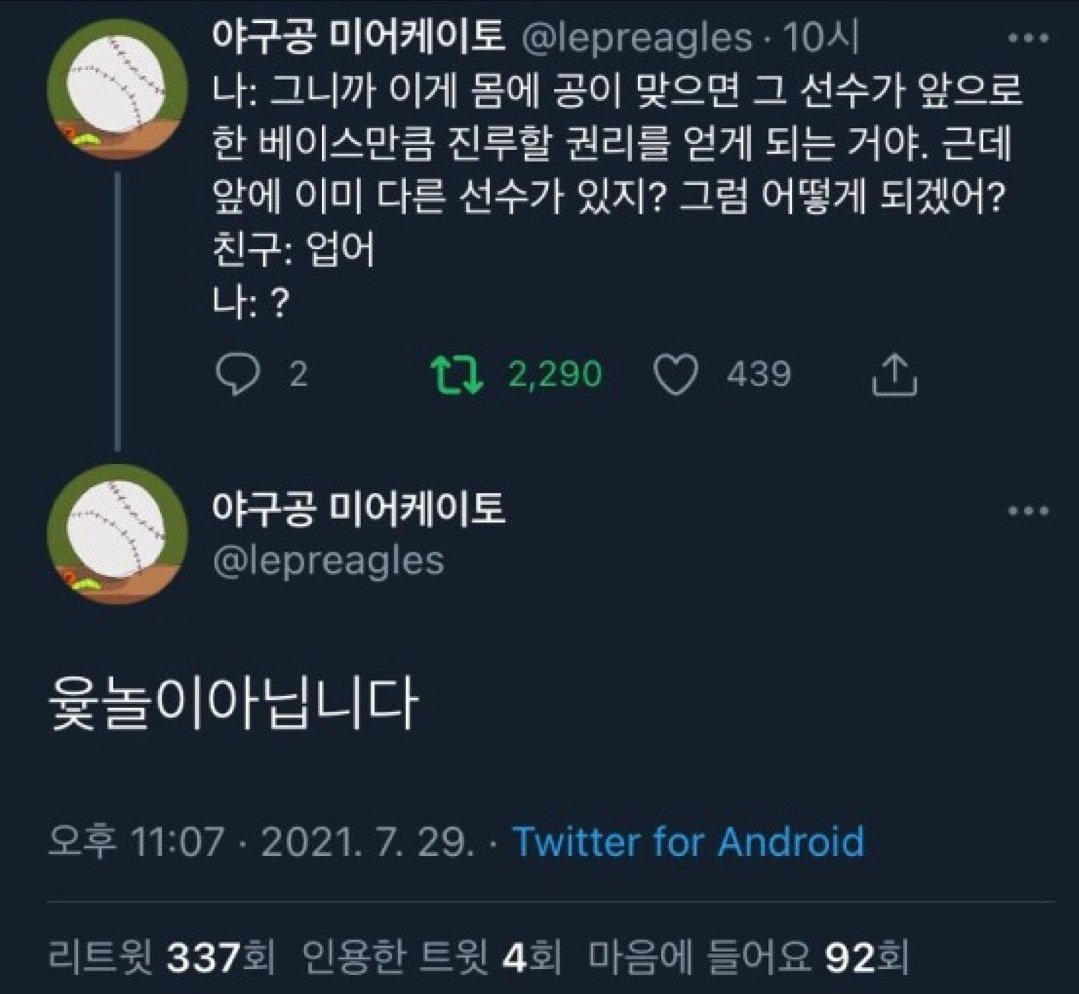Click the @lepreagles handle below the second display name
The image size is (1079, 994).
(328, 560)
